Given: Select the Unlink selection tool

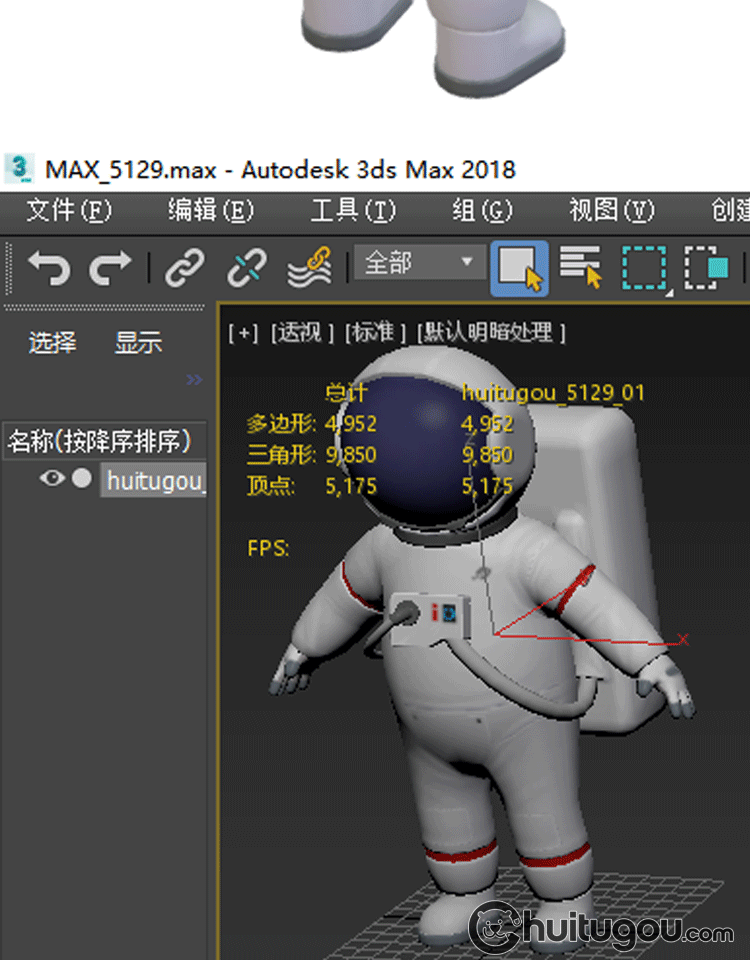Looking at the screenshot, I should click(247, 268).
